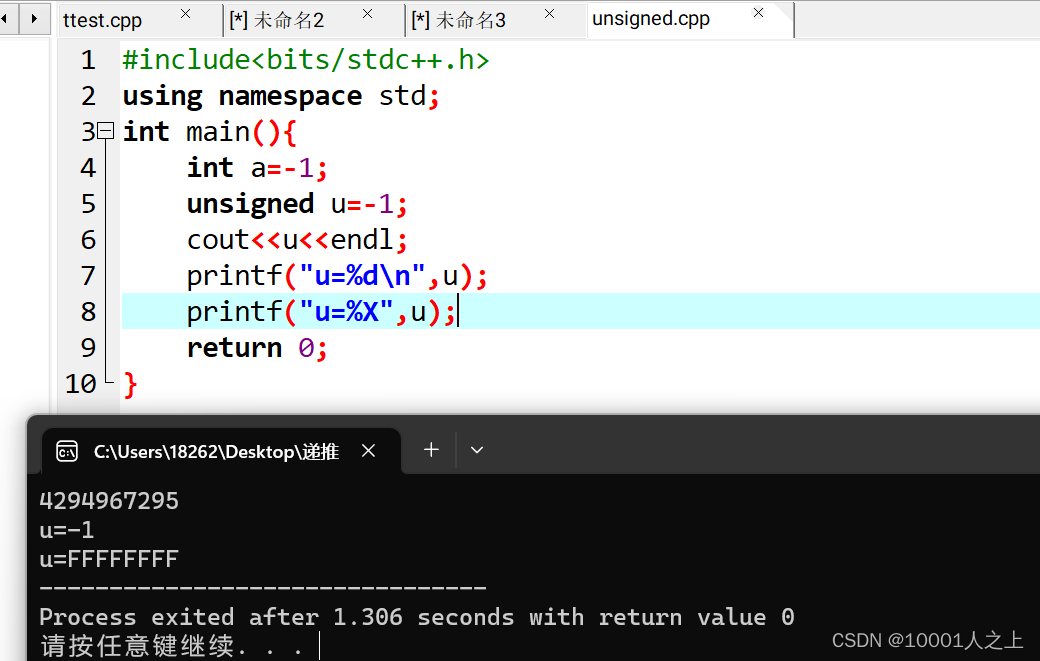
Task: Close the 未命名3 editor tab
Action: coord(548,15)
